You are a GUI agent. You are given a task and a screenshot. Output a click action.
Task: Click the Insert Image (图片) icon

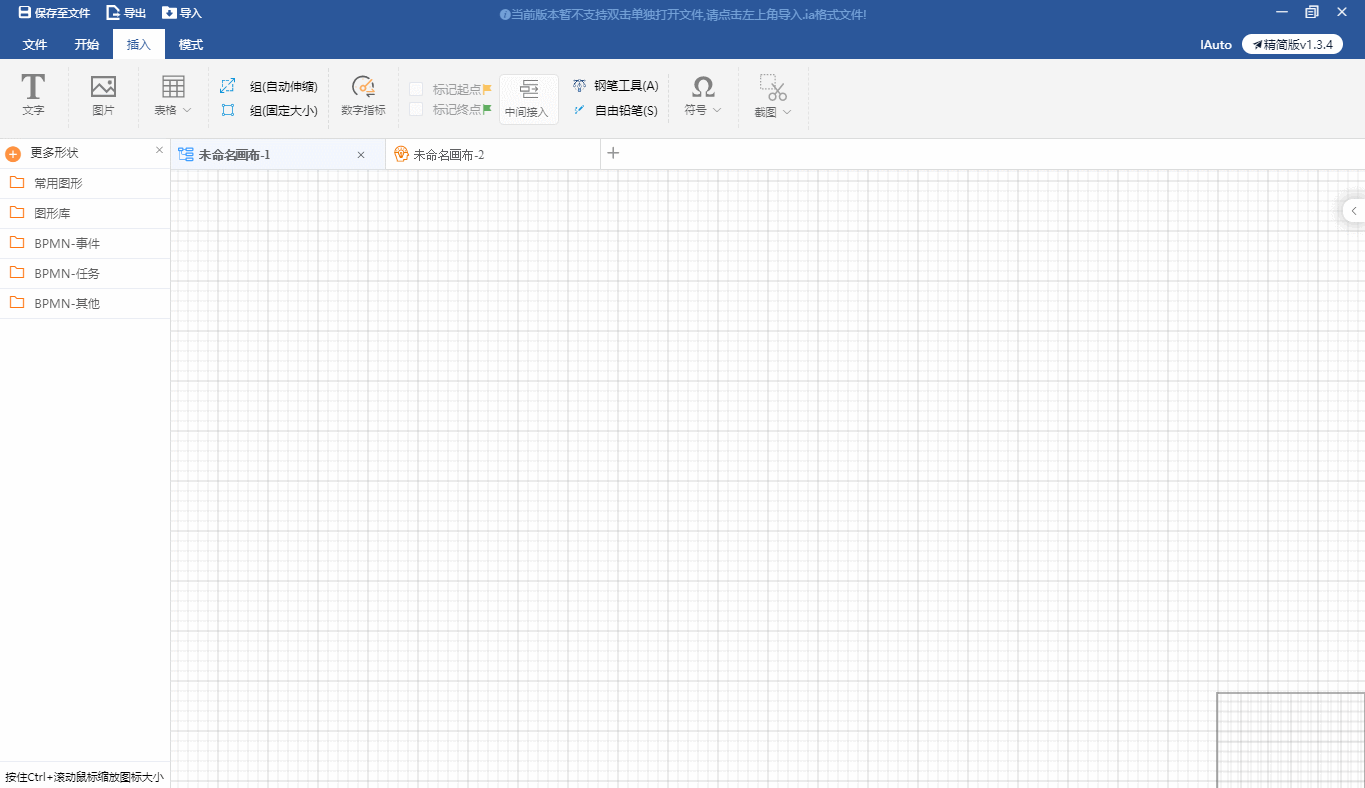point(103,88)
